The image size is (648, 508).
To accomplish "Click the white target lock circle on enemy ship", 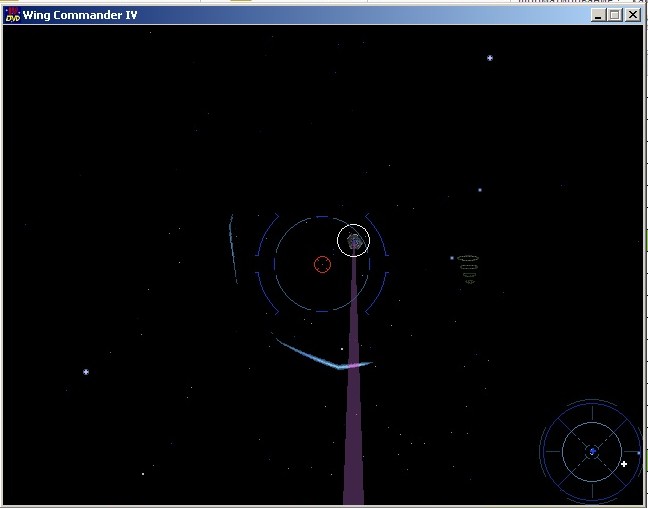I will pos(353,241).
